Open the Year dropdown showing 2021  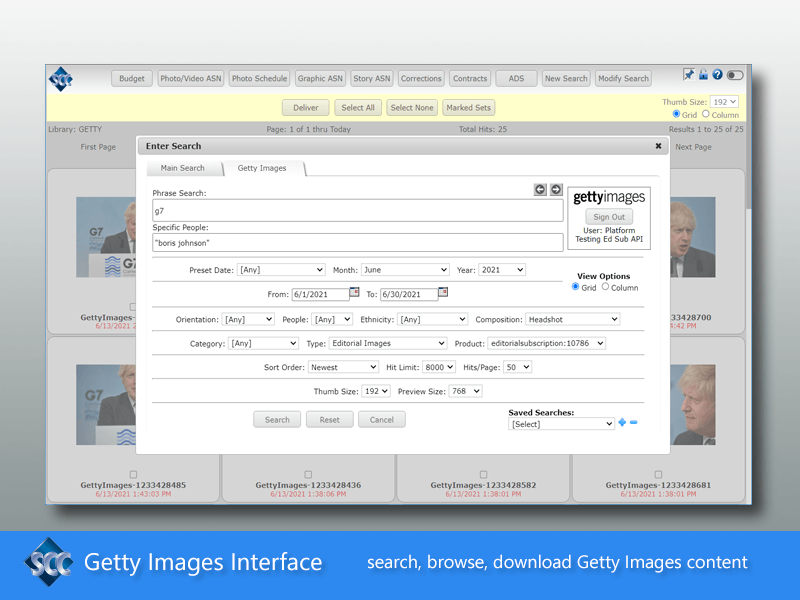point(502,270)
